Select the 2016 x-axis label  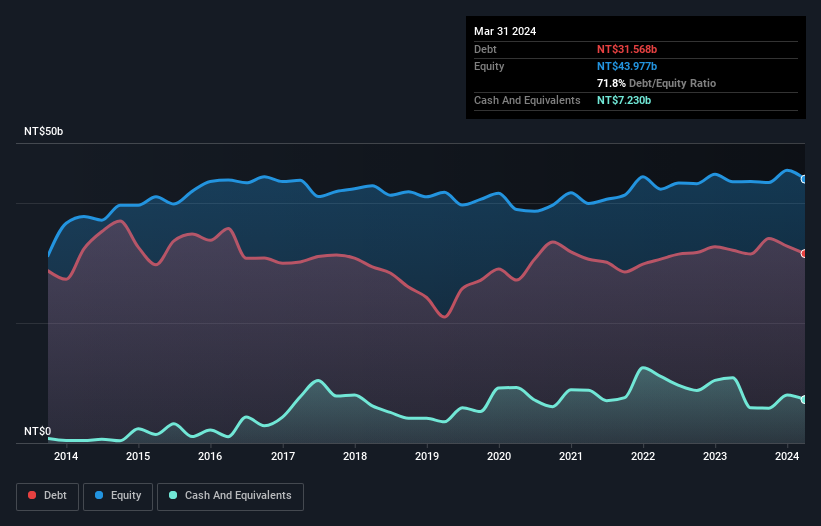210,457
